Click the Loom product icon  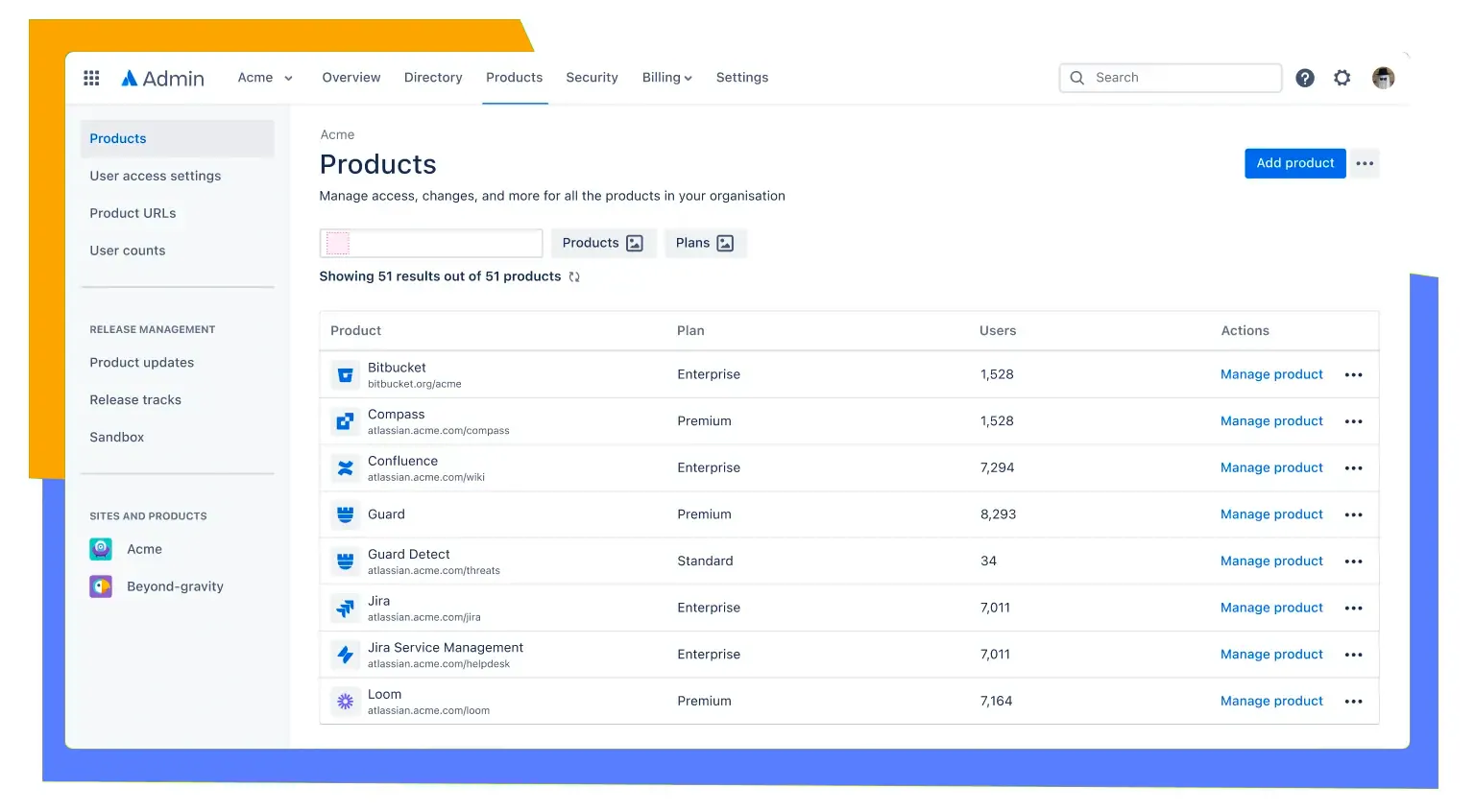click(345, 702)
